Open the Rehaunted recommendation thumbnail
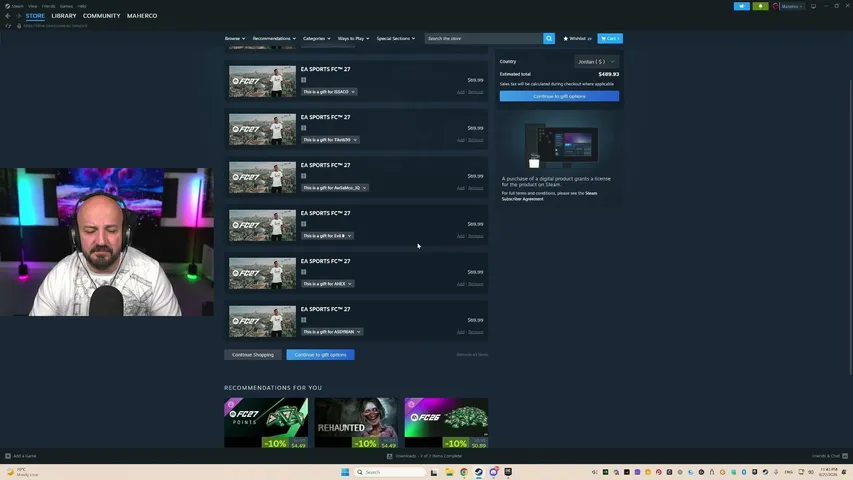This screenshot has height=480, width=853. point(356,423)
